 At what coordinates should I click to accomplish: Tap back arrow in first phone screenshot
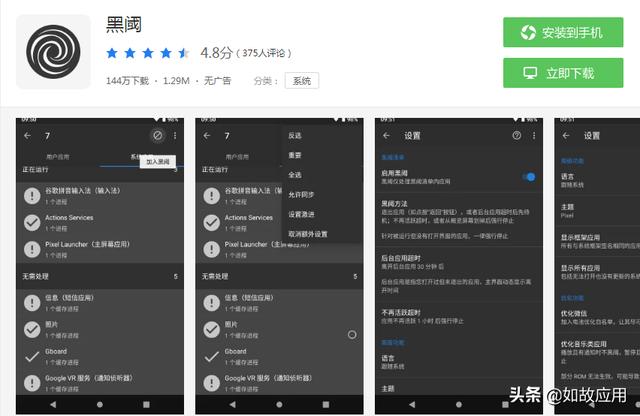[x=27, y=136]
